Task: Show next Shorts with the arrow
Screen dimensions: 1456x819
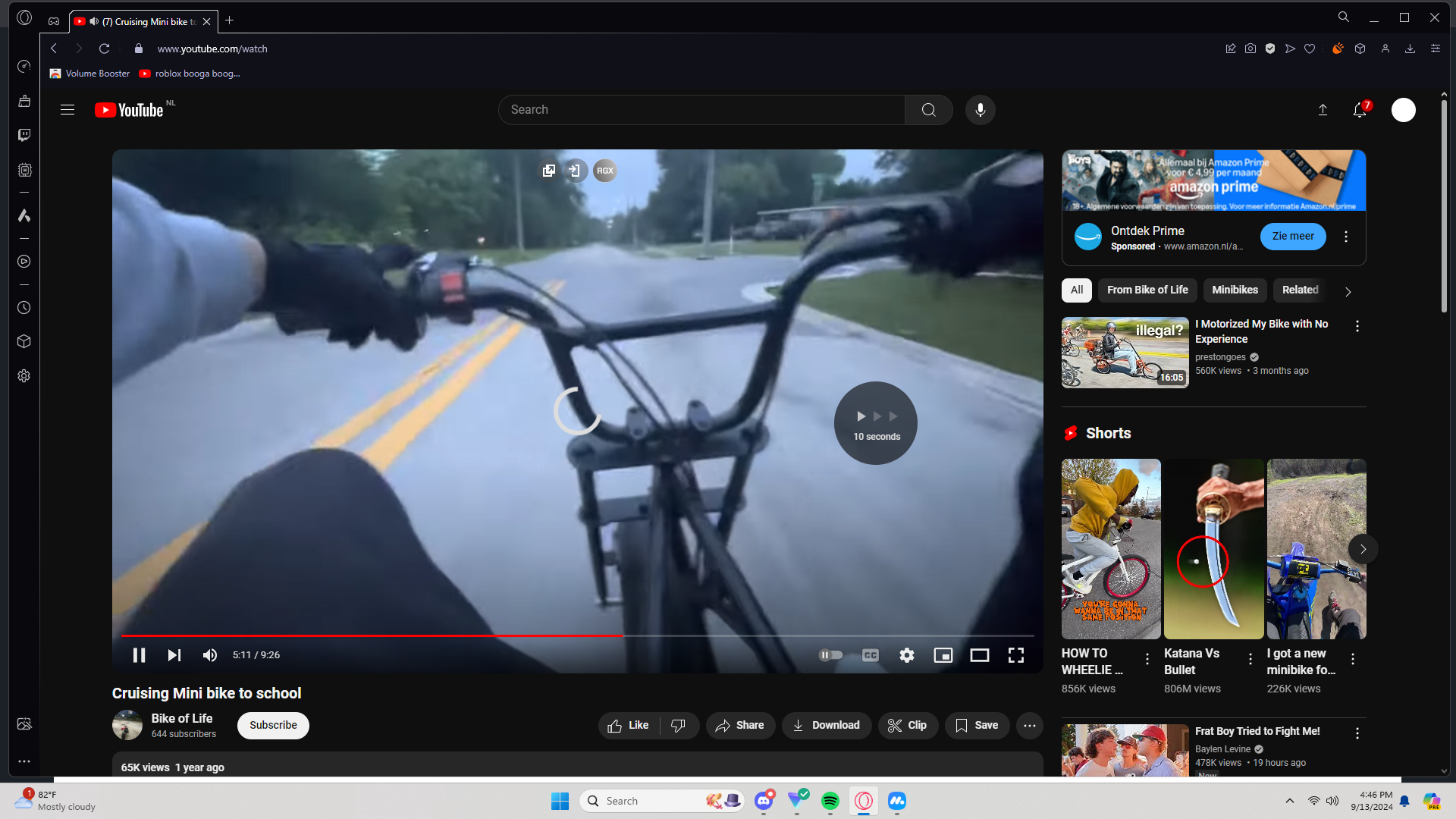Action: pos(1363,549)
